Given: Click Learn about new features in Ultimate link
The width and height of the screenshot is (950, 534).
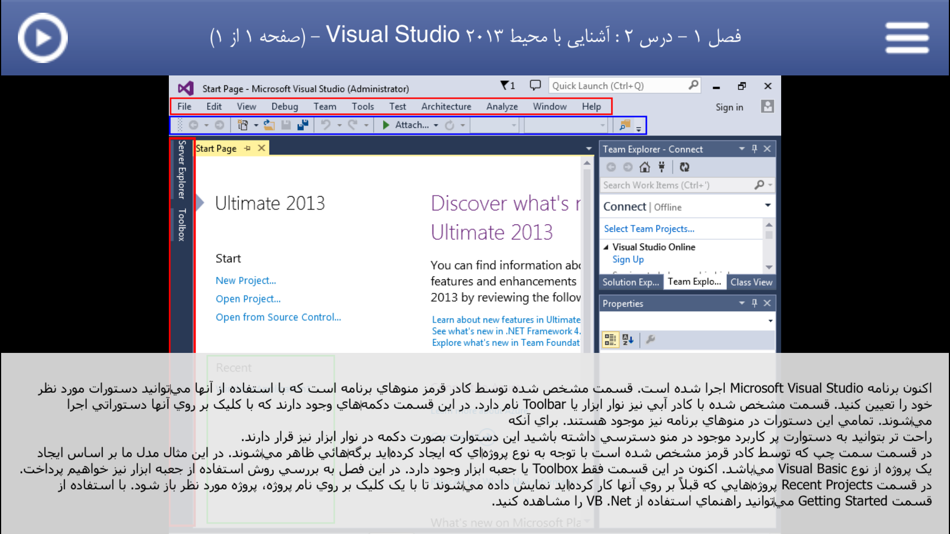Looking at the screenshot, I should (506, 319).
